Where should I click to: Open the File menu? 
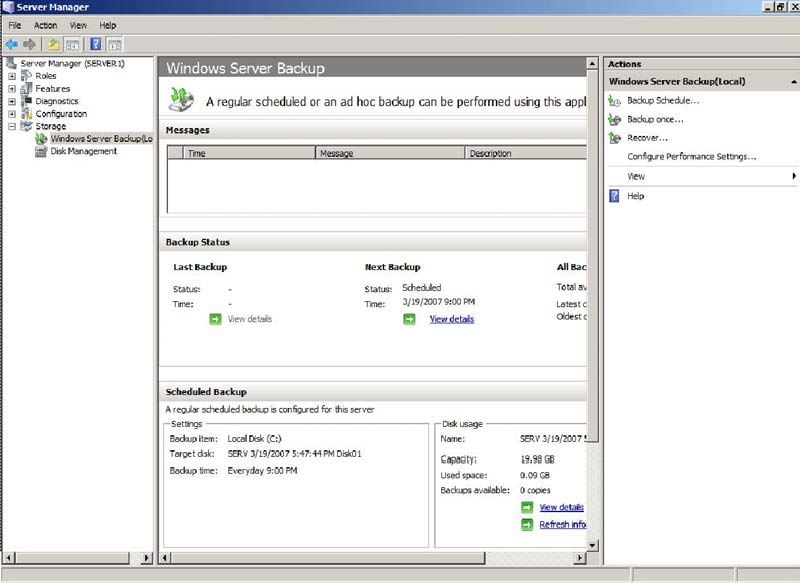point(15,25)
